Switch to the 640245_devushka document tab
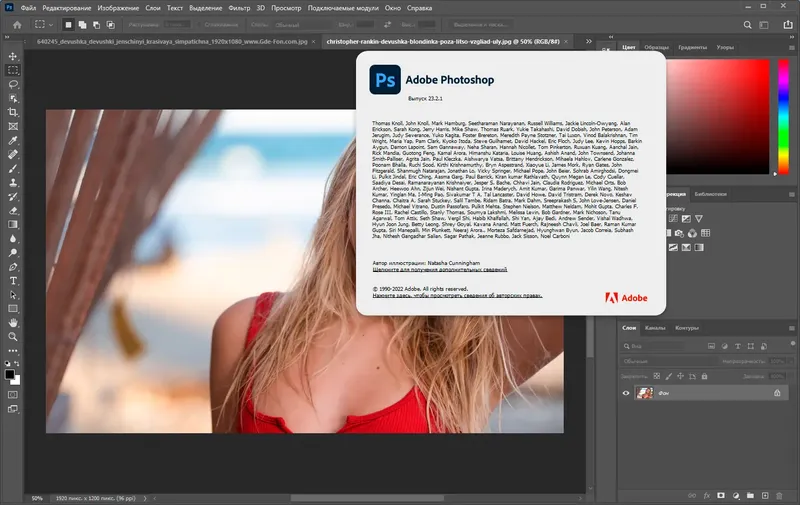This screenshot has width=800, height=505. 172,42
